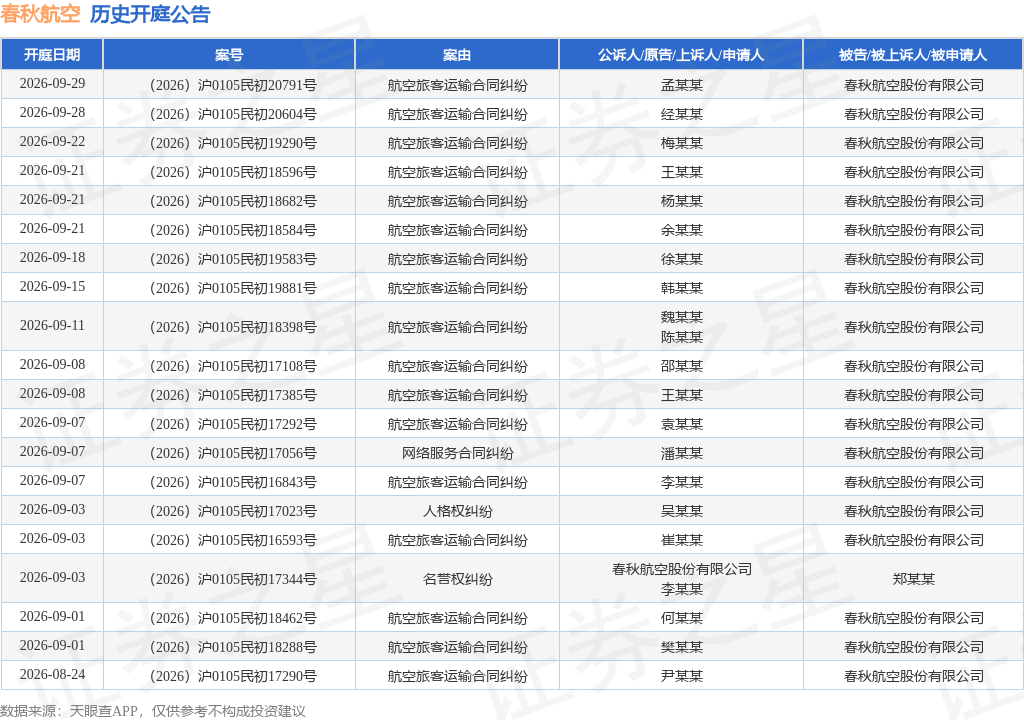The image size is (1024, 720).
Task: Select plaintiff 孟某某
Action: click(x=682, y=85)
